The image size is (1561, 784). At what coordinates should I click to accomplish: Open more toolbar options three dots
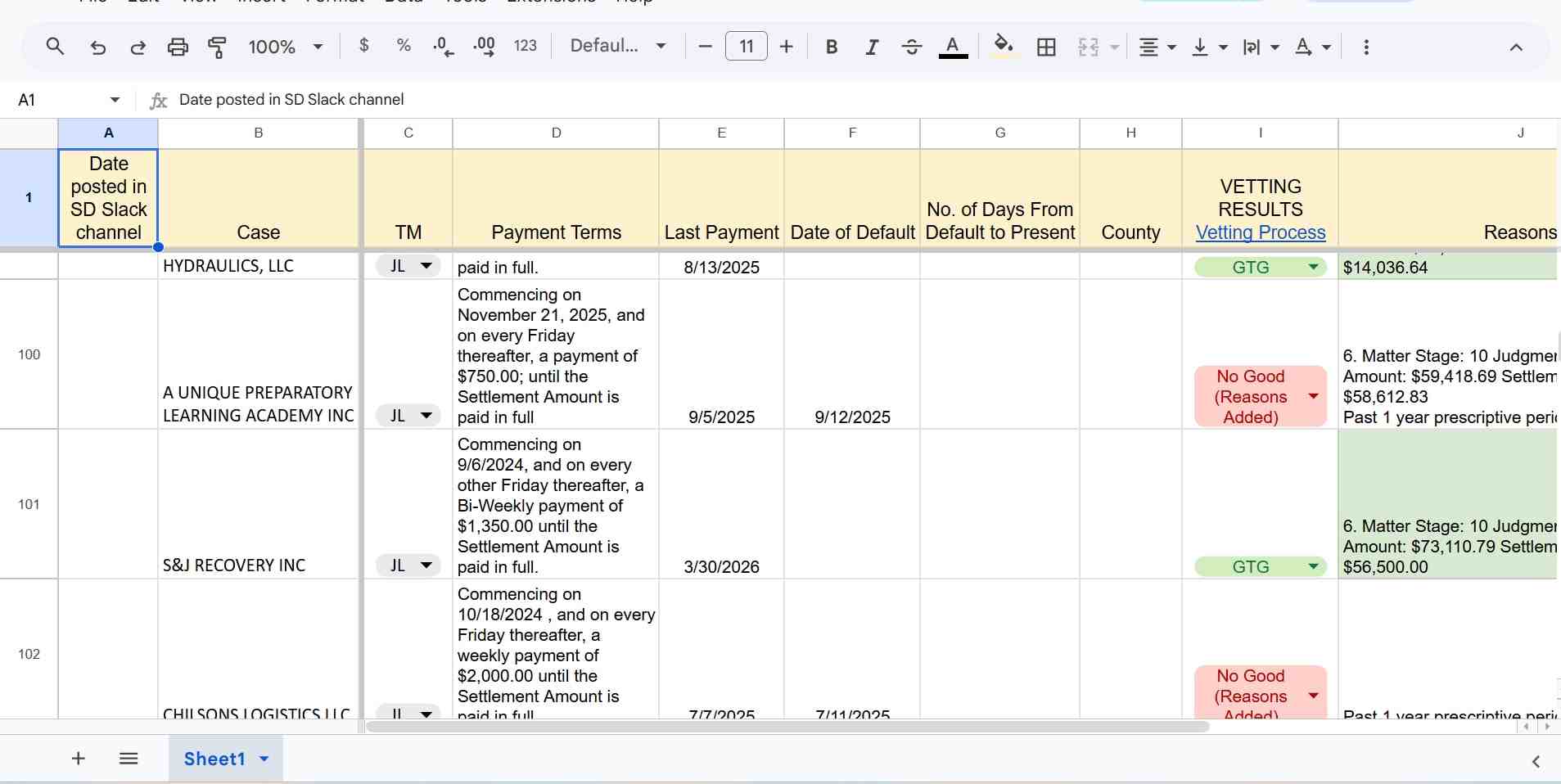pyautogui.click(x=1366, y=47)
